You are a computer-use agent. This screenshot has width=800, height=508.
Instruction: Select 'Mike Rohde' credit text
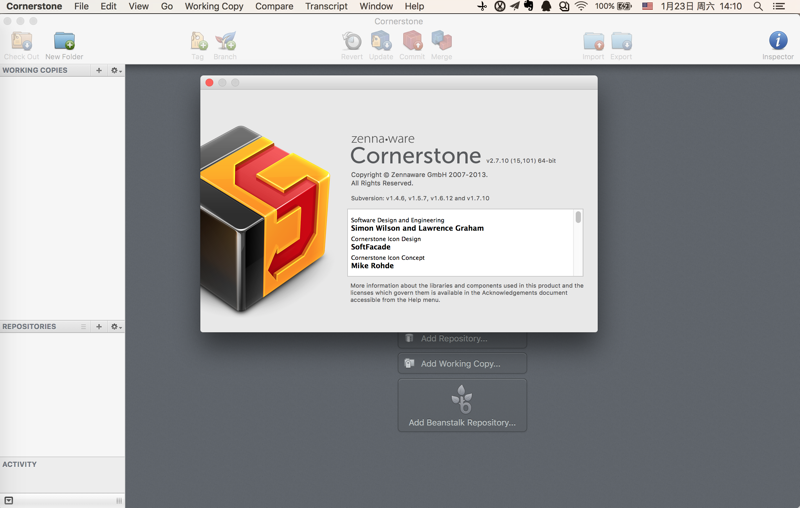[372, 266]
